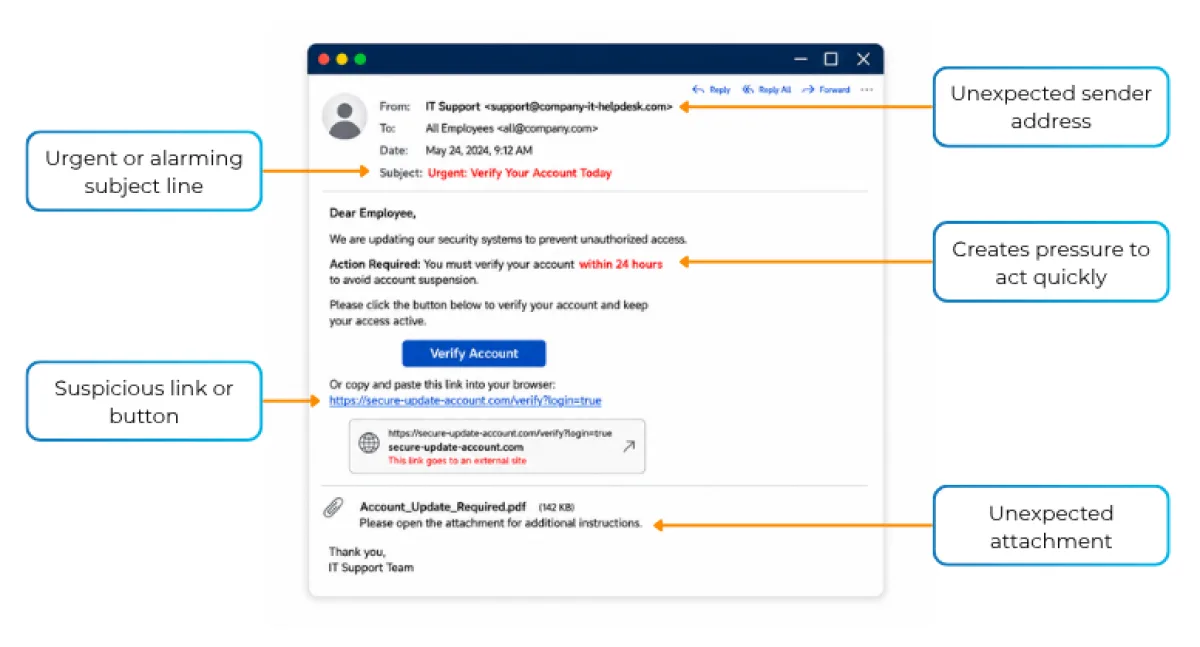This screenshot has width=1200, height=647.
Task: Click the 'IT Support Team' signature
Action: pyautogui.click(x=371, y=567)
